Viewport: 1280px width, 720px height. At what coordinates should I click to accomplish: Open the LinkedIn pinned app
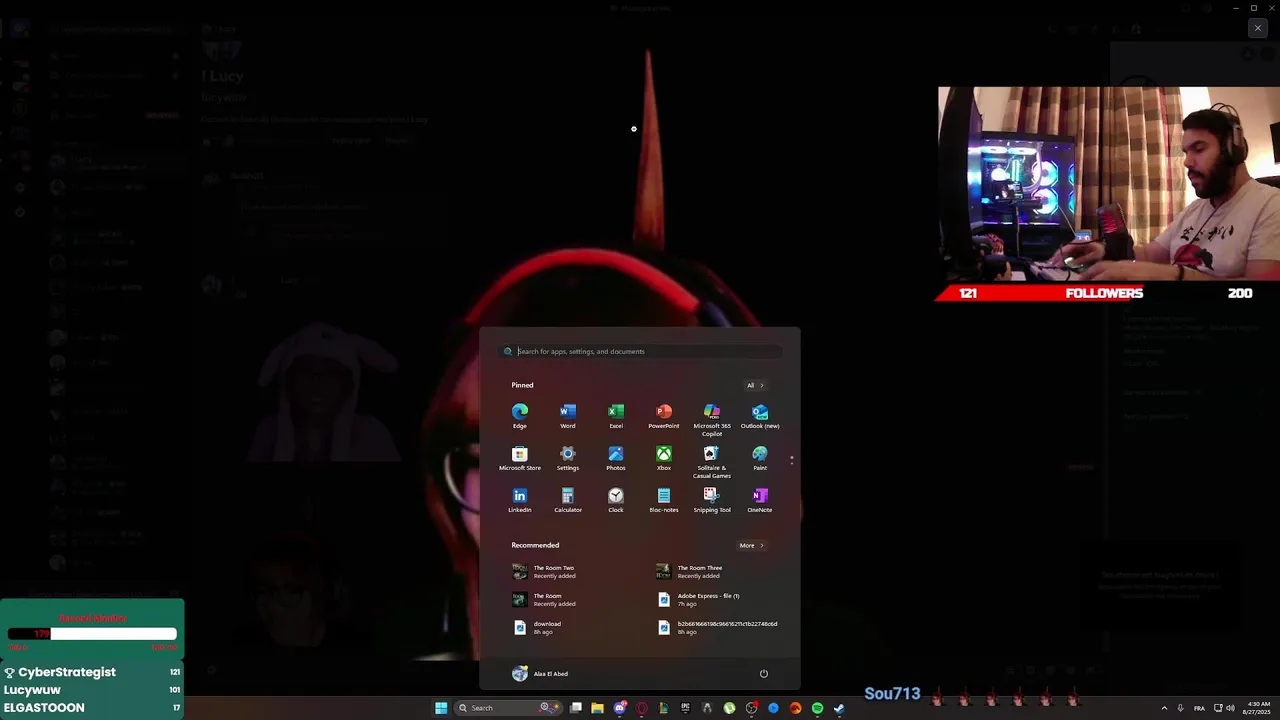(x=520, y=501)
